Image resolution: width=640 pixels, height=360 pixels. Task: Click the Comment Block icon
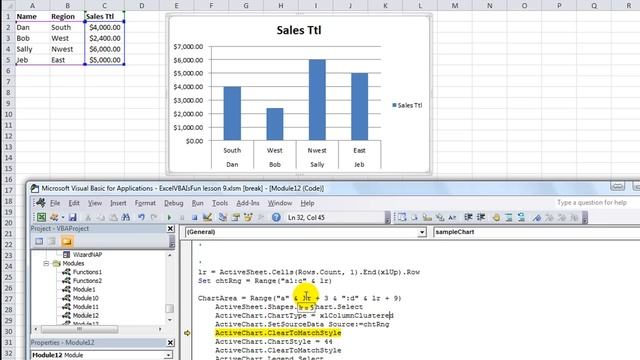(x=509, y=218)
